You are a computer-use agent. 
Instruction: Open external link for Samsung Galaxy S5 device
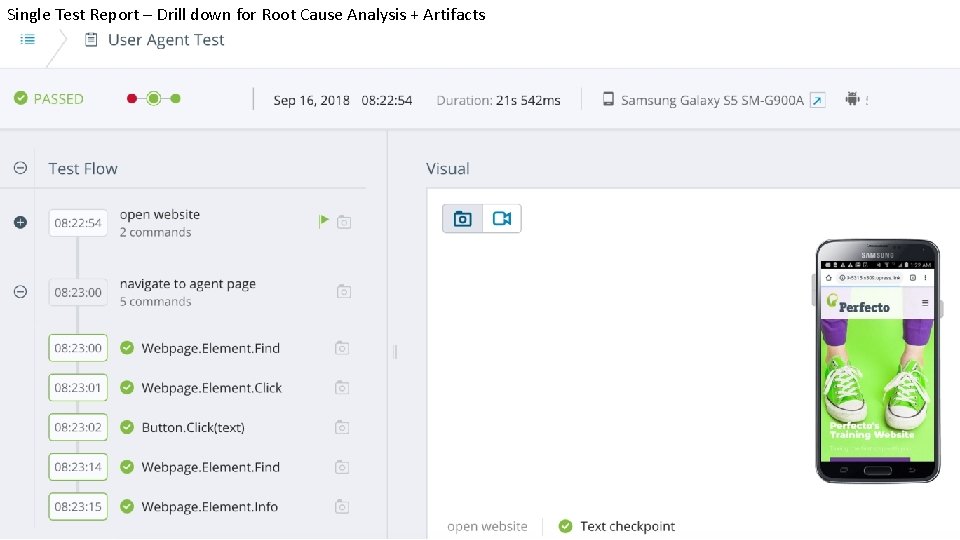click(818, 100)
